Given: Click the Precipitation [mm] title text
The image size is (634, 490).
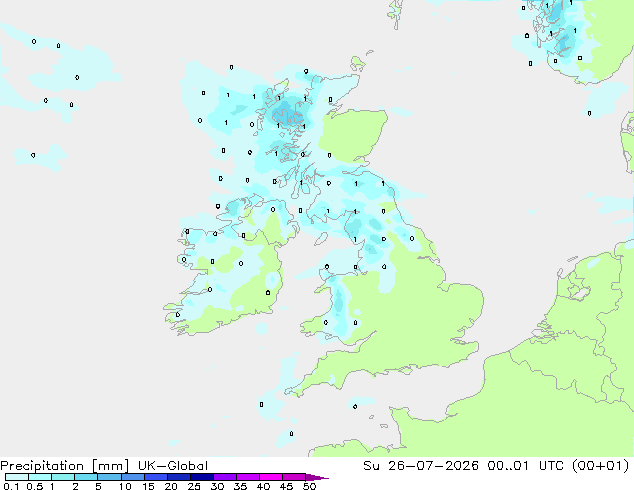Looking at the screenshot, I should click(64, 466).
